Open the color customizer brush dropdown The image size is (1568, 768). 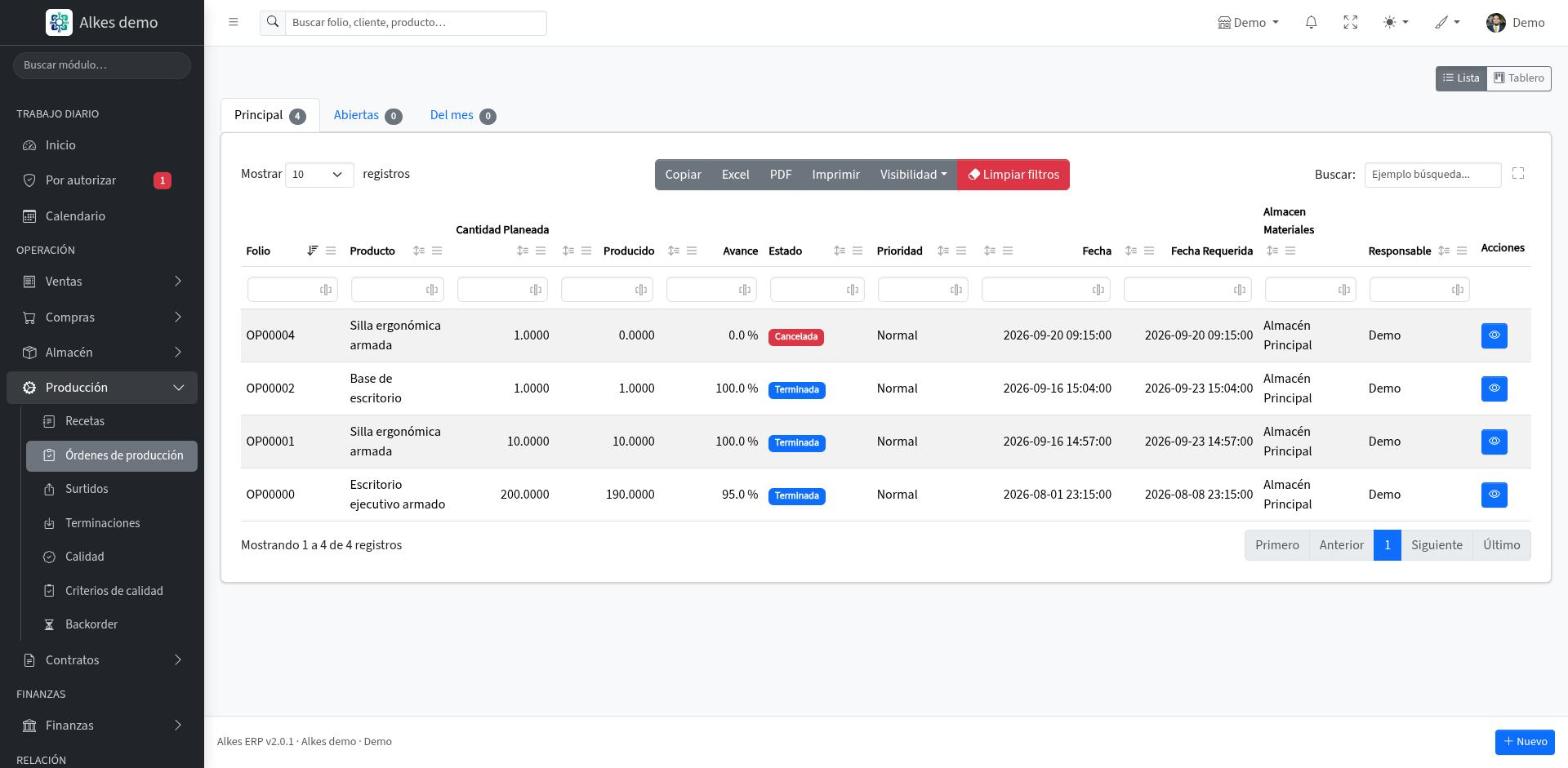pos(1447,22)
